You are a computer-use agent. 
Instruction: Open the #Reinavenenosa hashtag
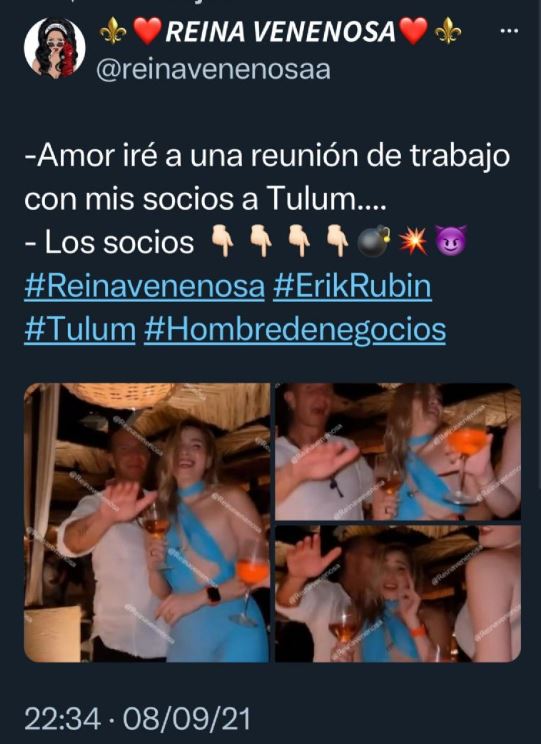(144, 286)
